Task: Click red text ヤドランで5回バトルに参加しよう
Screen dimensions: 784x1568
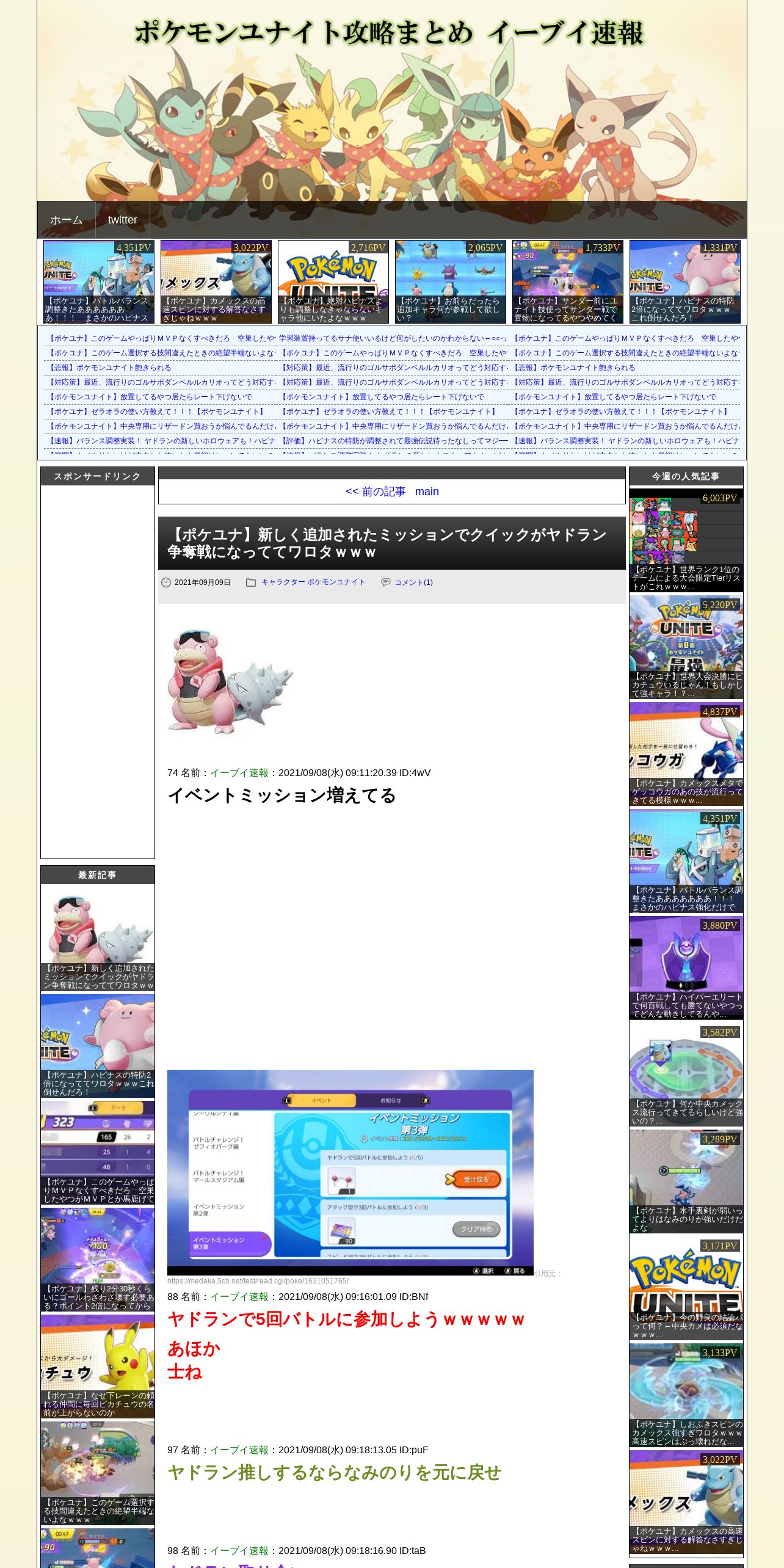Action: pos(346,1319)
